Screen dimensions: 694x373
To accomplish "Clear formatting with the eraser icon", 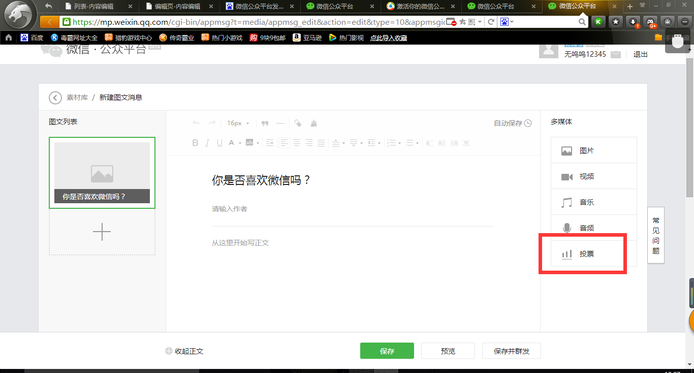I will point(298,123).
